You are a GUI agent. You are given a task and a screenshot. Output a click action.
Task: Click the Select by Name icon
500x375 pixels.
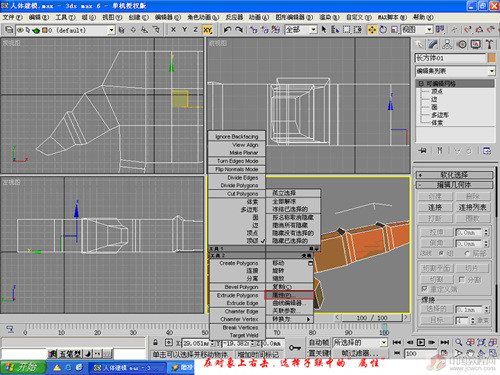pos(335,30)
